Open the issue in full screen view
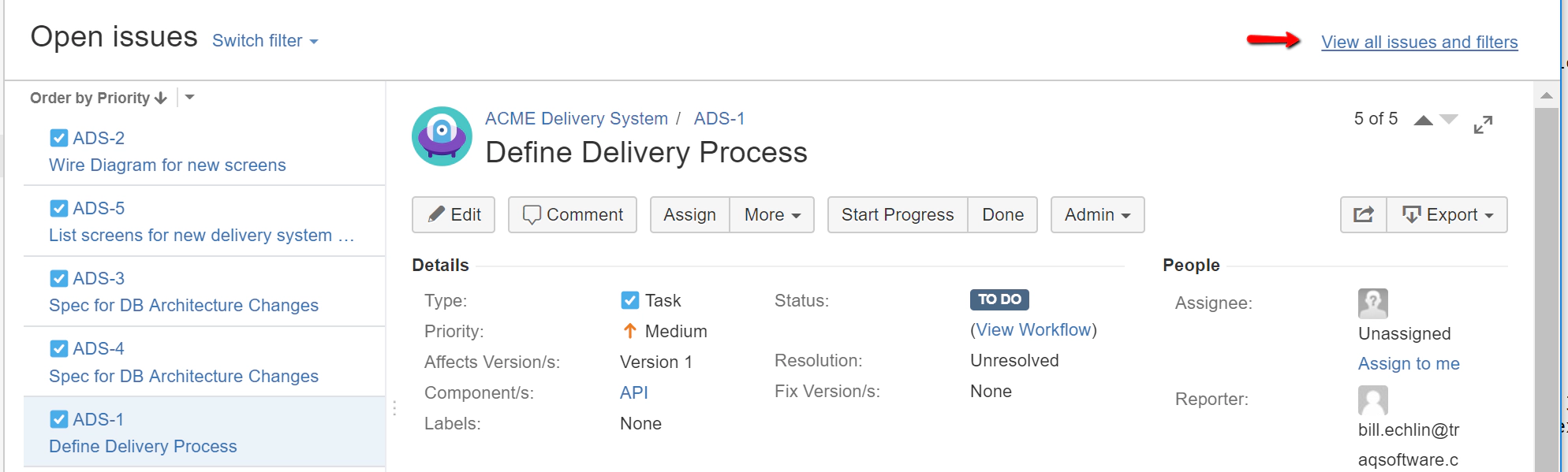The width and height of the screenshot is (1568, 472). (1484, 124)
